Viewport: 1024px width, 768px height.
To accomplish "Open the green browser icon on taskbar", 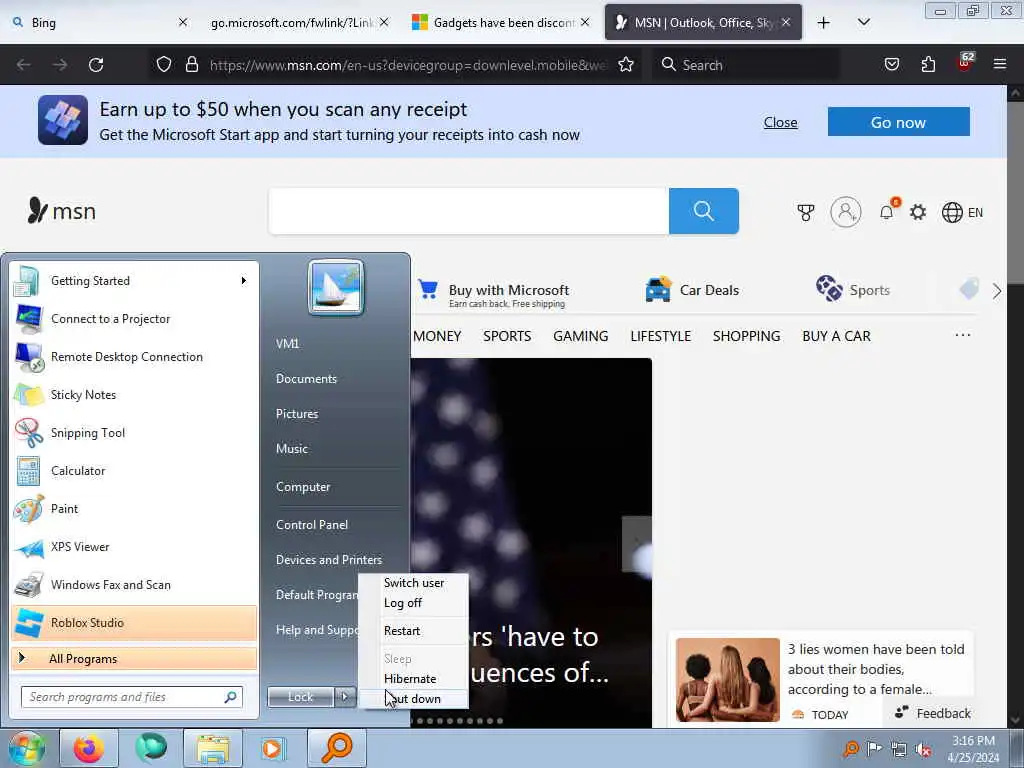I will click(151, 748).
